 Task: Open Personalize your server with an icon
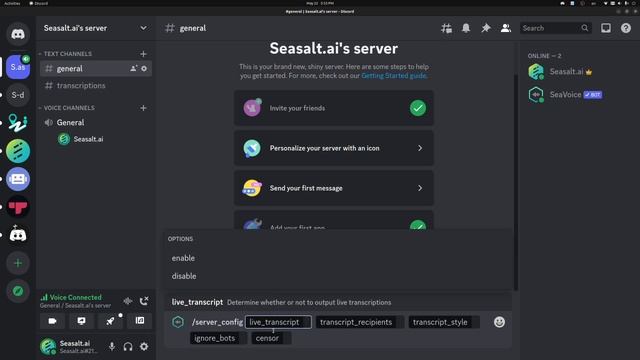click(333, 148)
